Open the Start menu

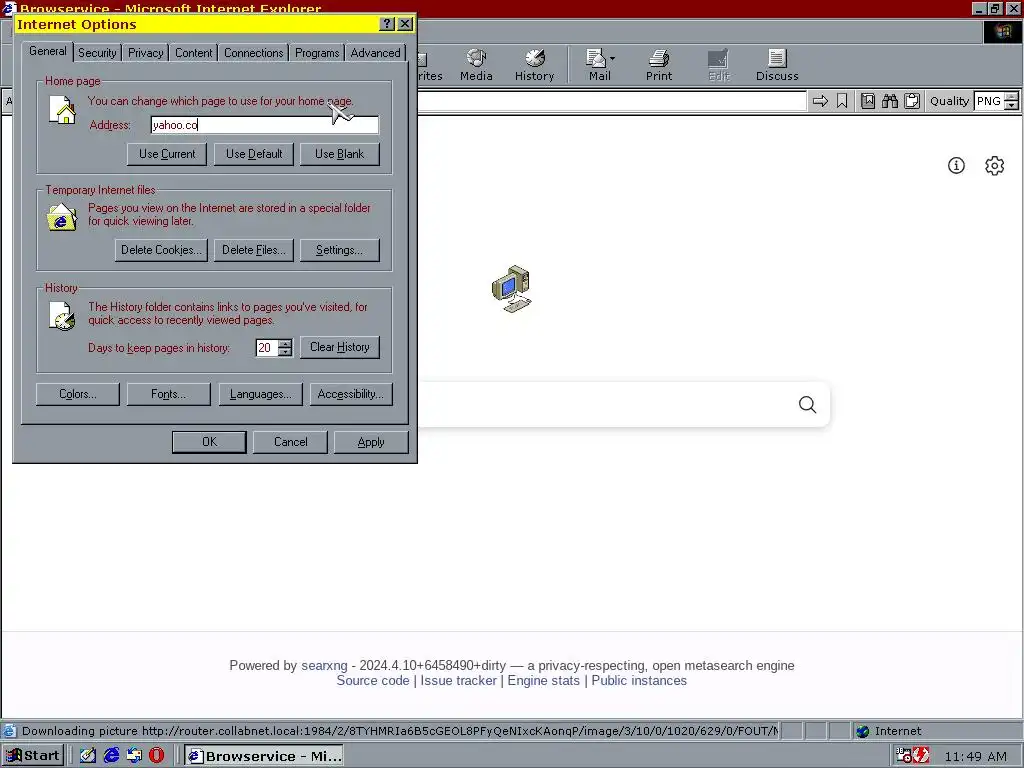point(33,756)
